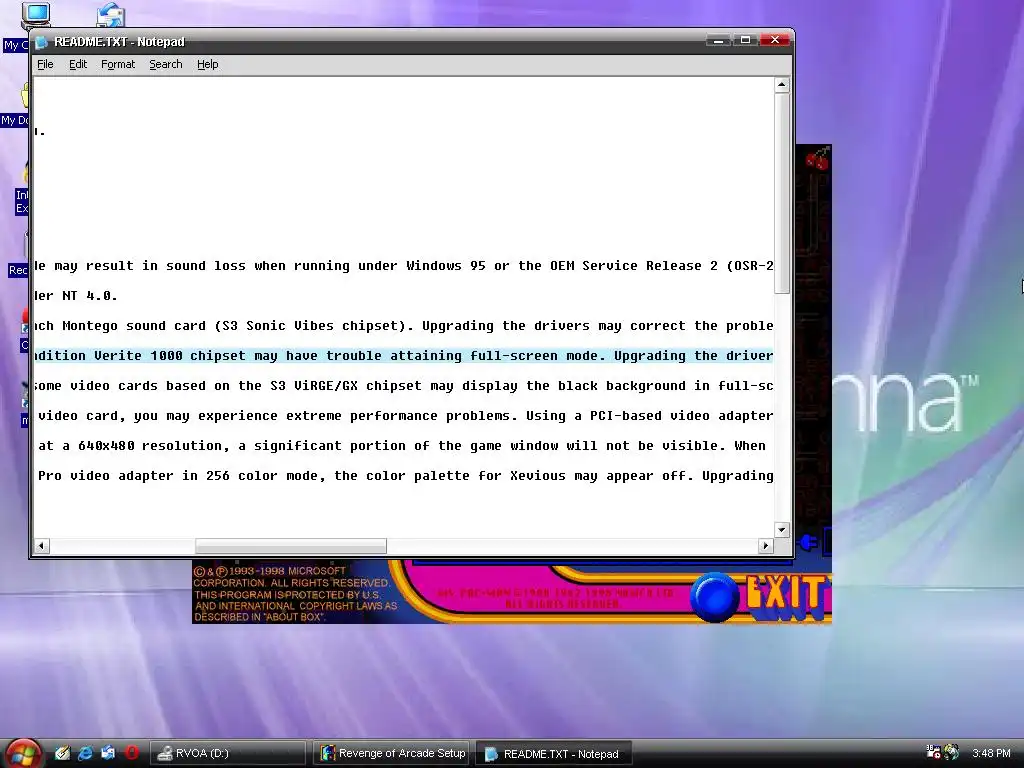Click the red Opera icon in Quick Launch
1024x768 pixels.
pyautogui.click(x=131, y=753)
